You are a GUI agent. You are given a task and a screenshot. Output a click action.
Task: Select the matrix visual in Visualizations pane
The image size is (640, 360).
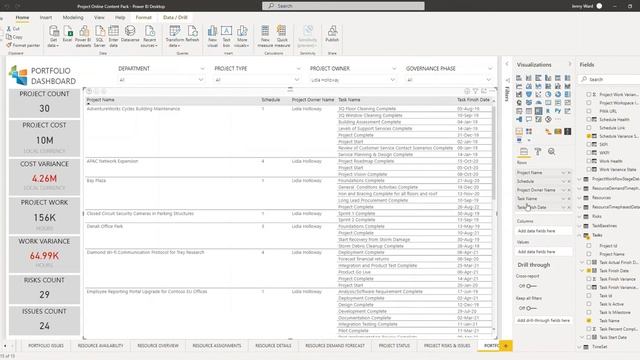click(x=538, y=111)
